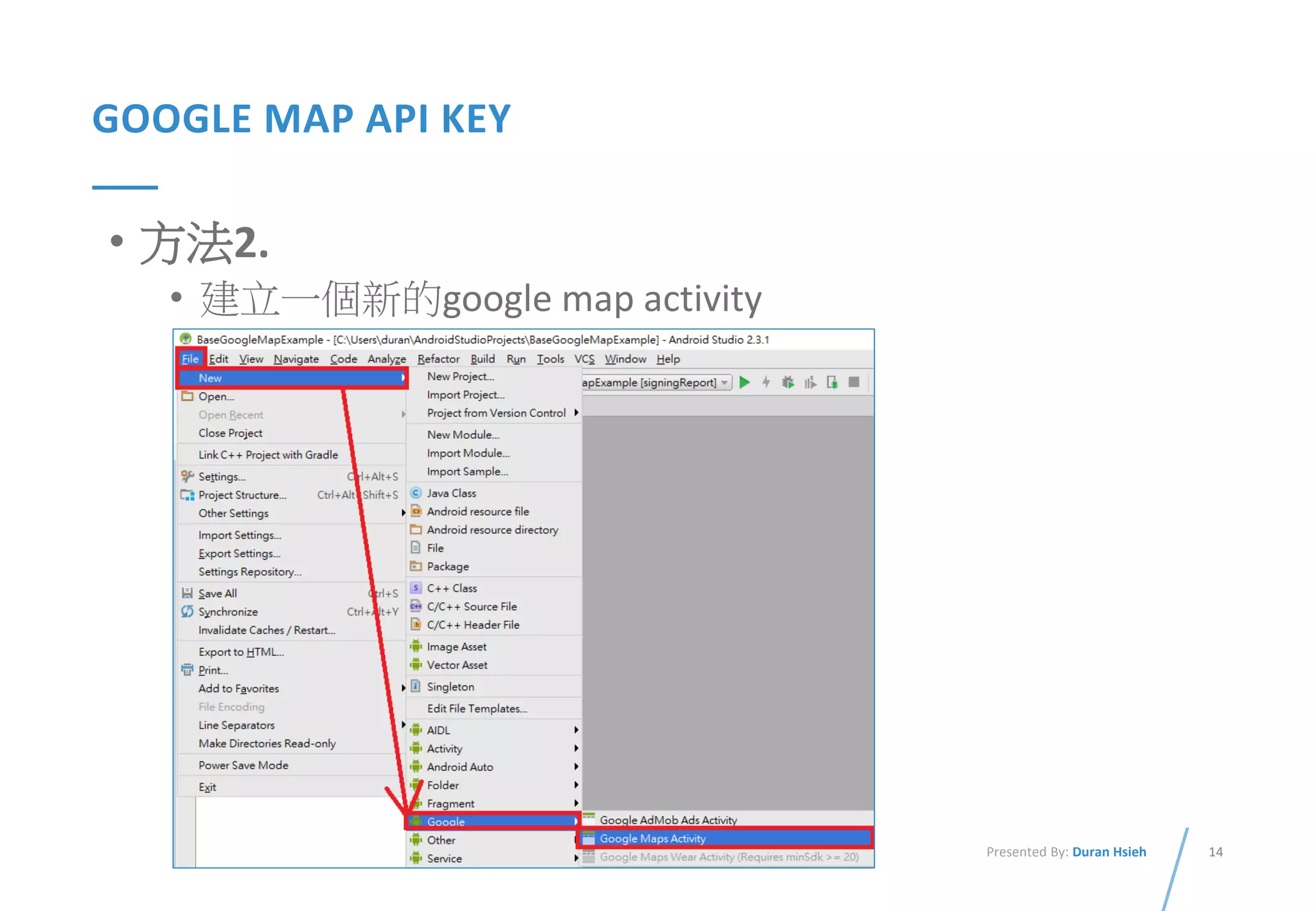Click the Settings wrench icon
This screenshot has height=911, width=1316.
(x=187, y=476)
